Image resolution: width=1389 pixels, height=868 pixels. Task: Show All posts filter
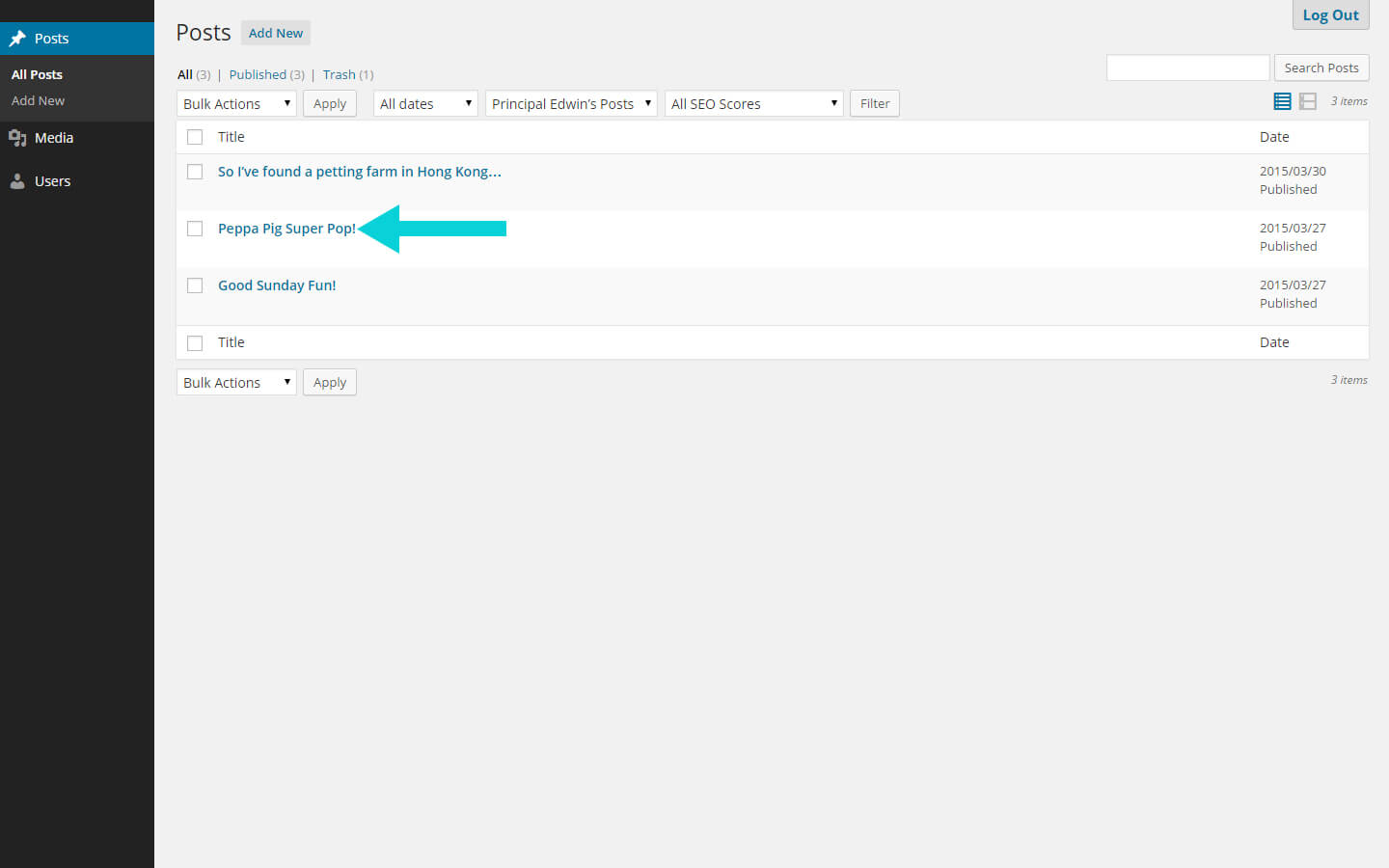click(x=185, y=74)
